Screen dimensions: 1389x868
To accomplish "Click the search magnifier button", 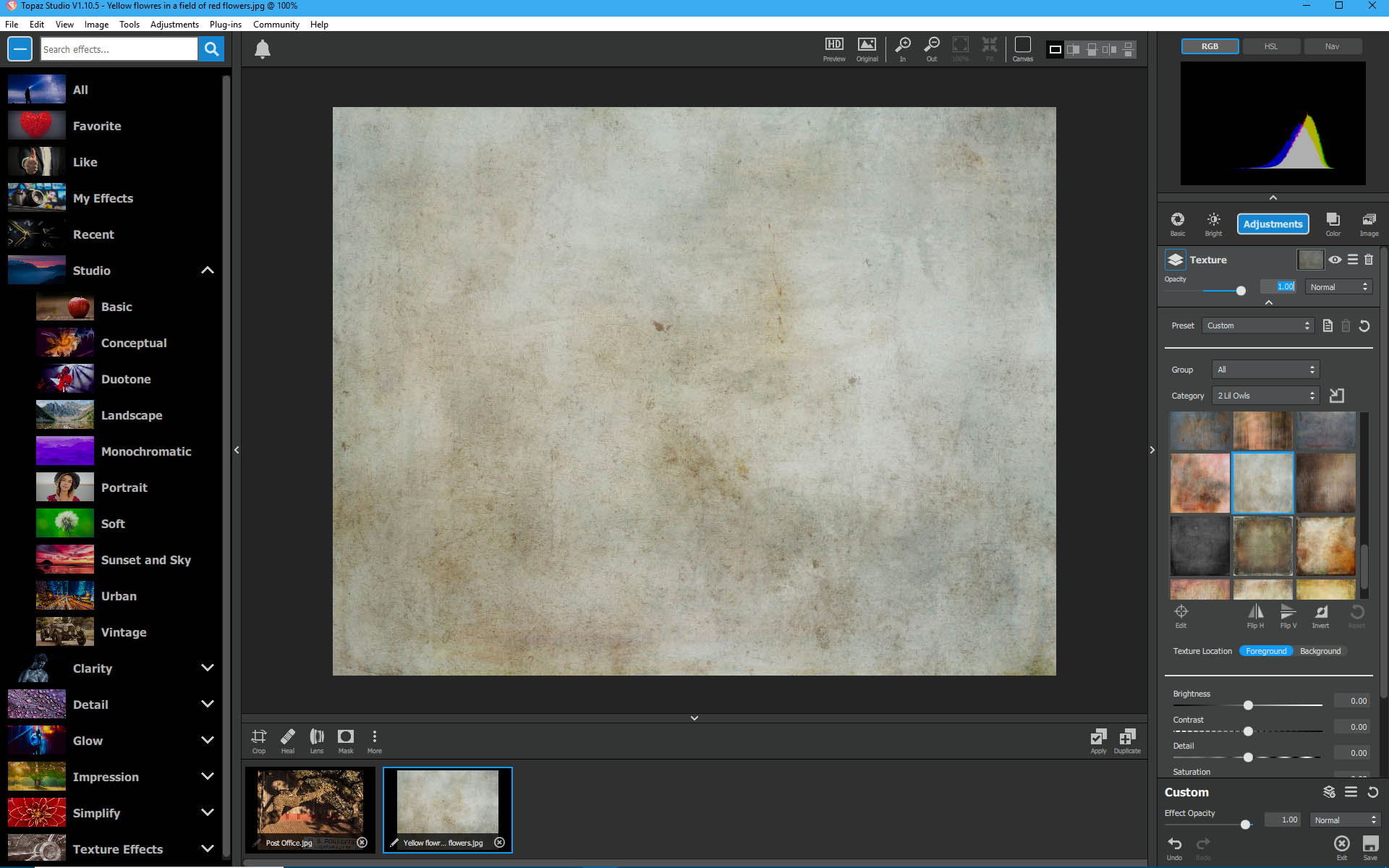I will [x=211, y=49].
